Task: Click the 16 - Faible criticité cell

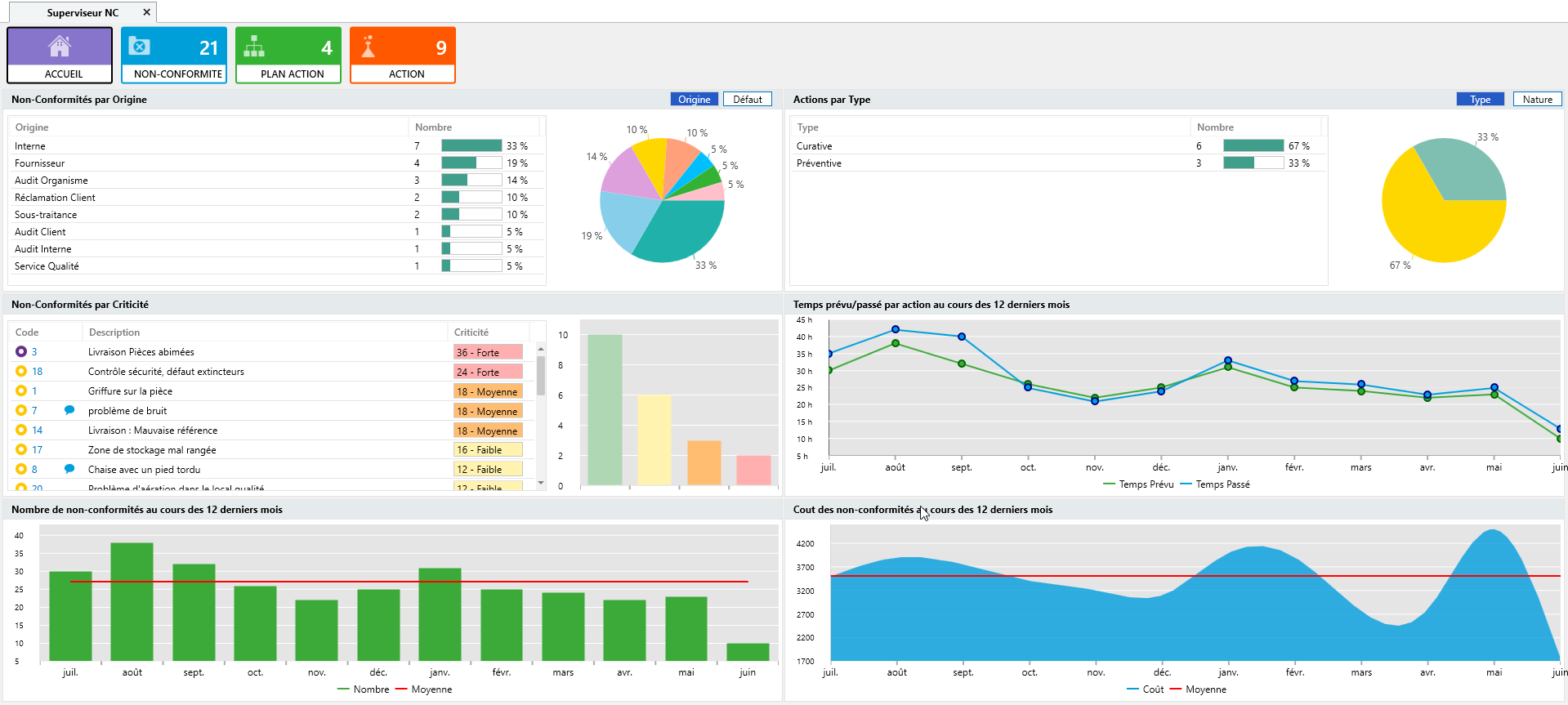Action: click(488, 449)
